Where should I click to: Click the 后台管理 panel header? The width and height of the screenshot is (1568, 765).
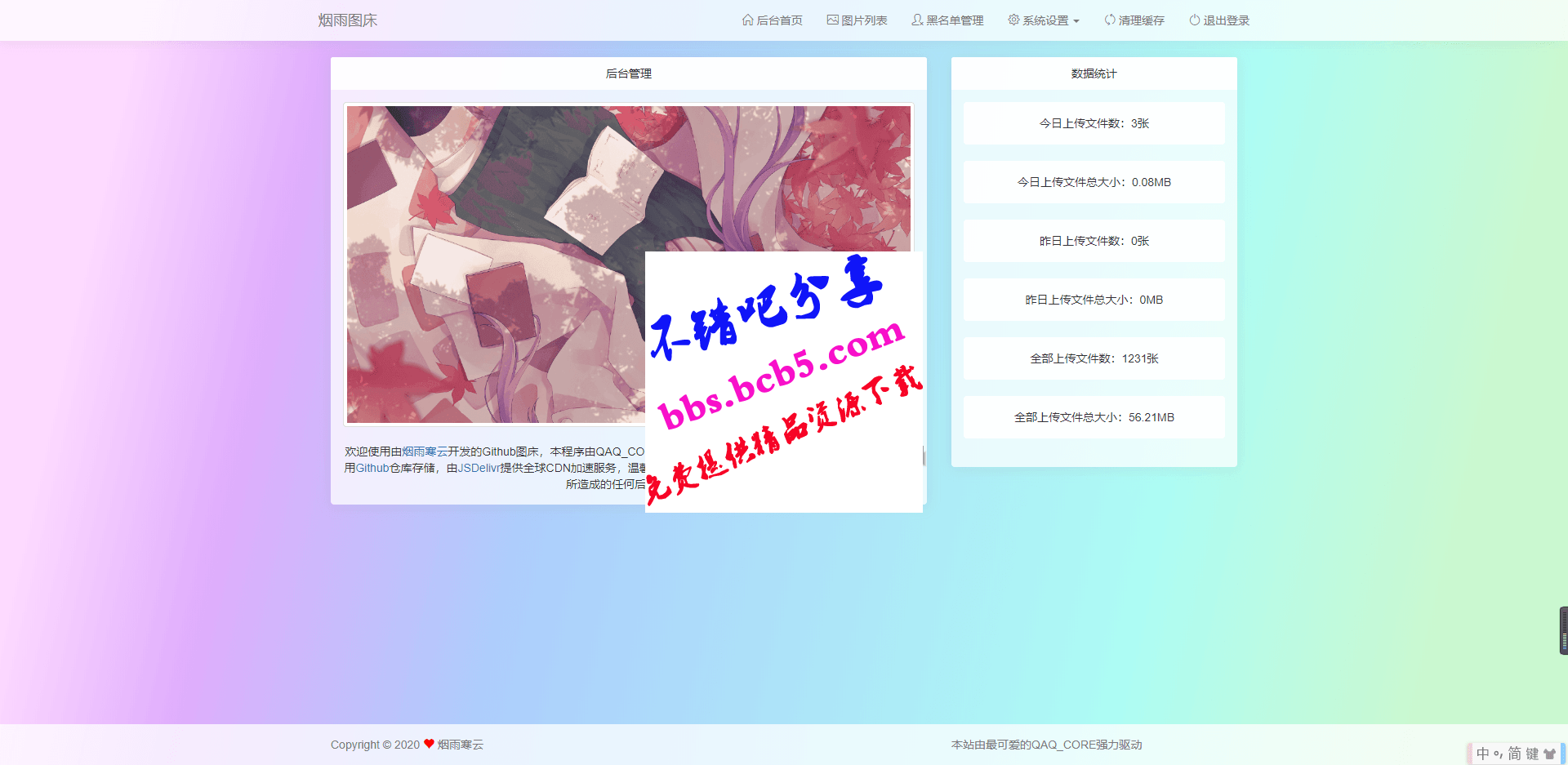point(629,73)
